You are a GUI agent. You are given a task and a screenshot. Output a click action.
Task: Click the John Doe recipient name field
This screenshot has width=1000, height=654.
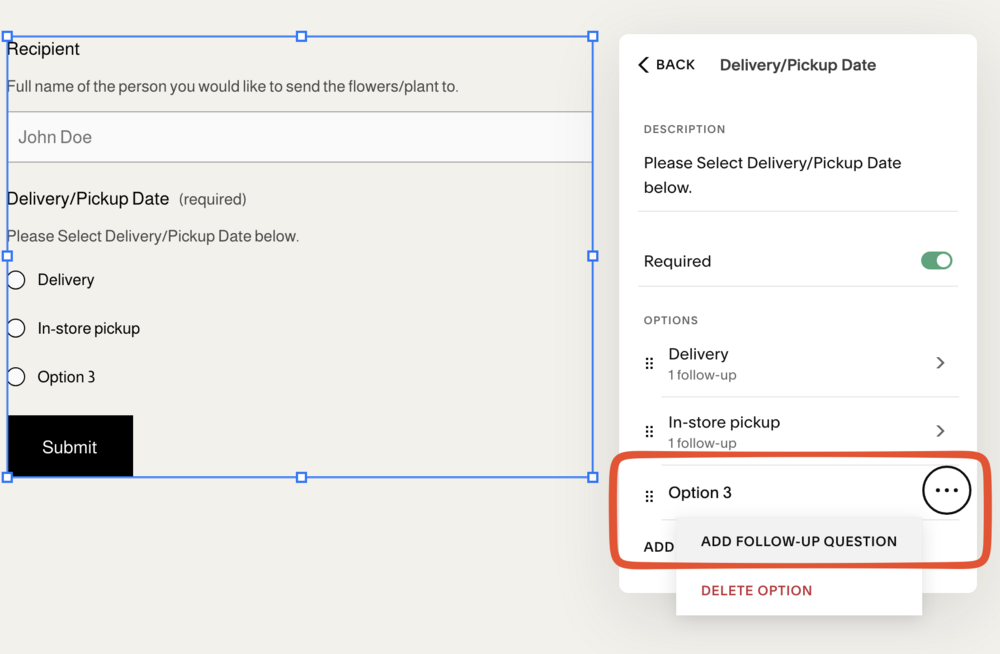point(300,137)
